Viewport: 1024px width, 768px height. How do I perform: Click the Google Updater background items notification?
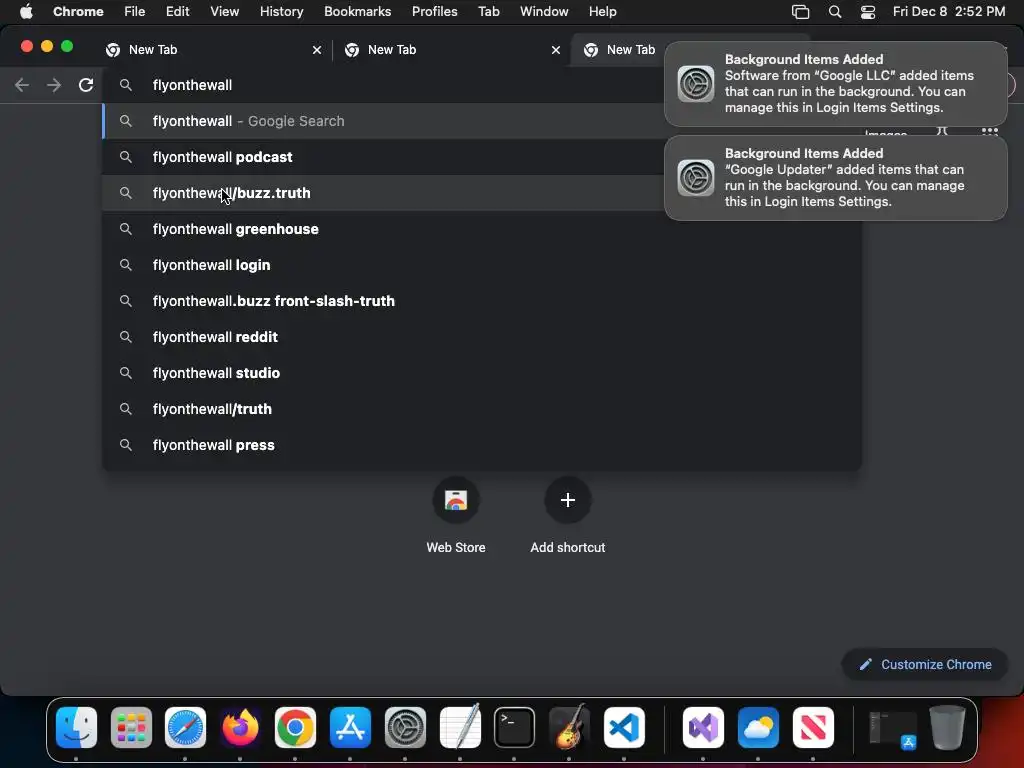[x=835, y=178]
